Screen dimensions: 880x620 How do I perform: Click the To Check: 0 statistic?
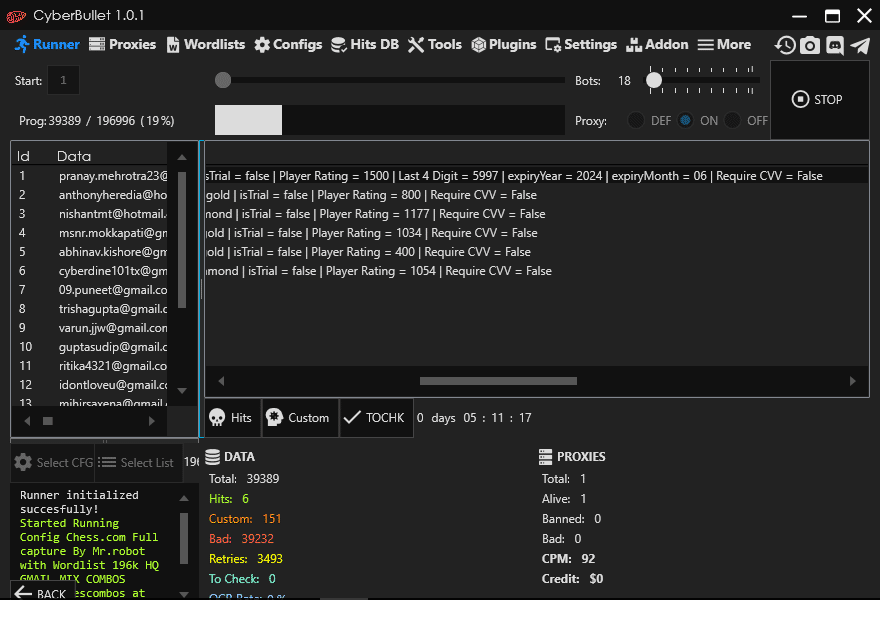click(x=242, y=578)
